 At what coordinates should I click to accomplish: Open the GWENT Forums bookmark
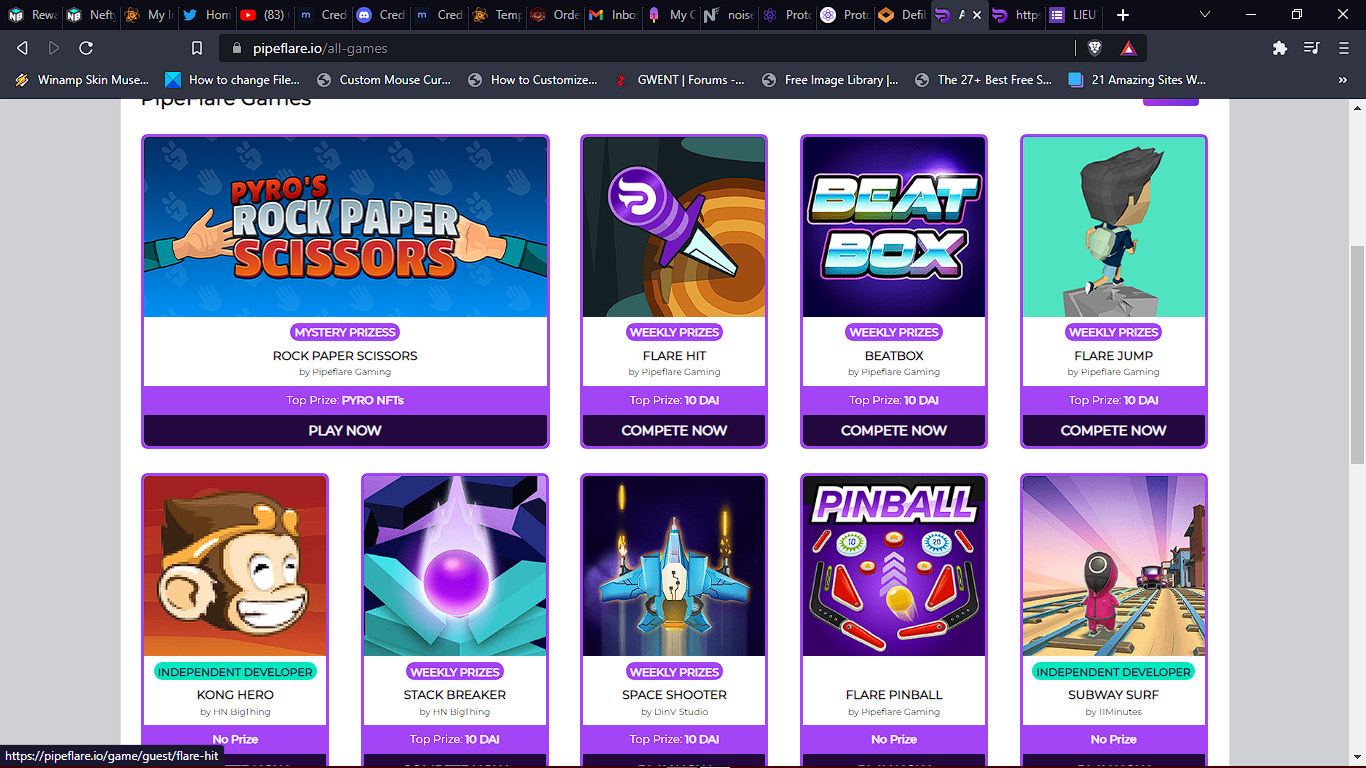(680, 80)
